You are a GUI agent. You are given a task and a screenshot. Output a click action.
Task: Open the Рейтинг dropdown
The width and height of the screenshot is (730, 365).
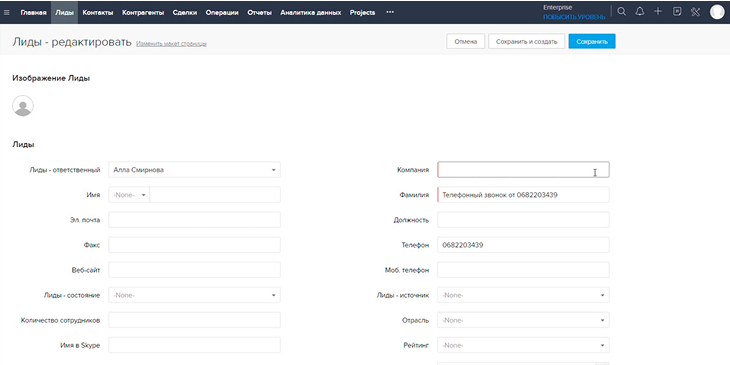point(523,345)
